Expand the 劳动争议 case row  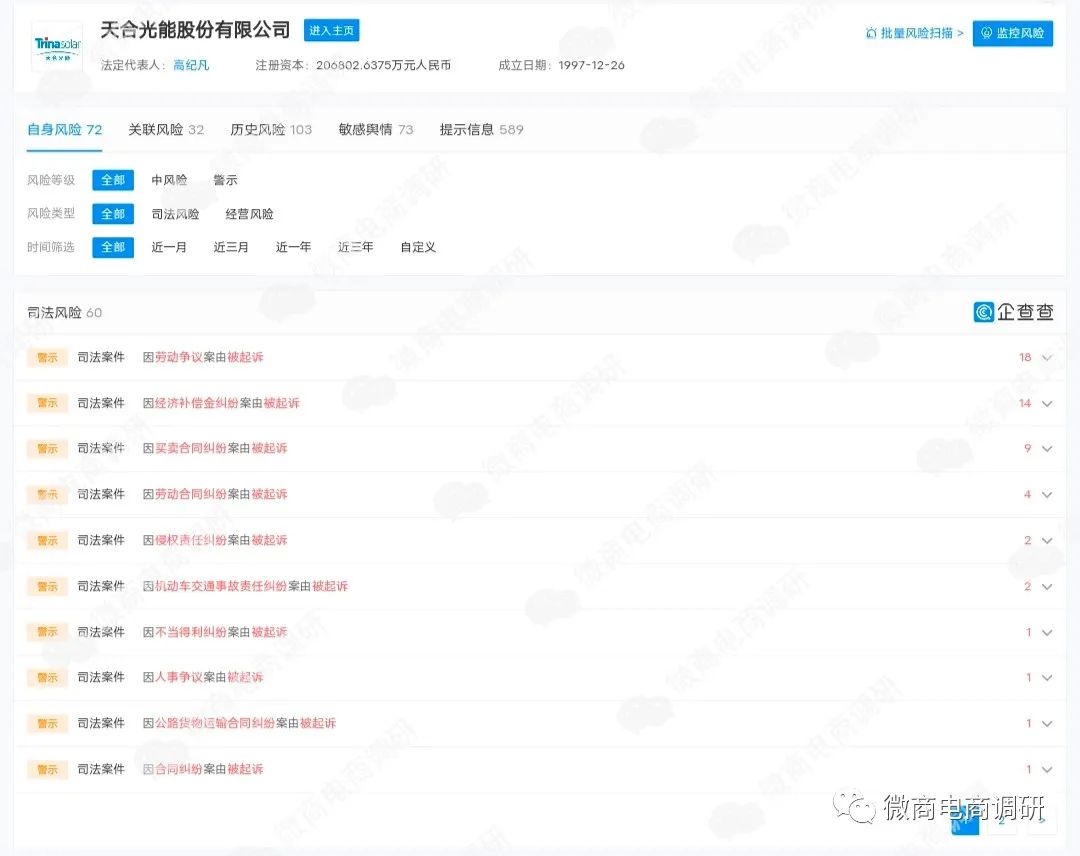[1046, 356]
